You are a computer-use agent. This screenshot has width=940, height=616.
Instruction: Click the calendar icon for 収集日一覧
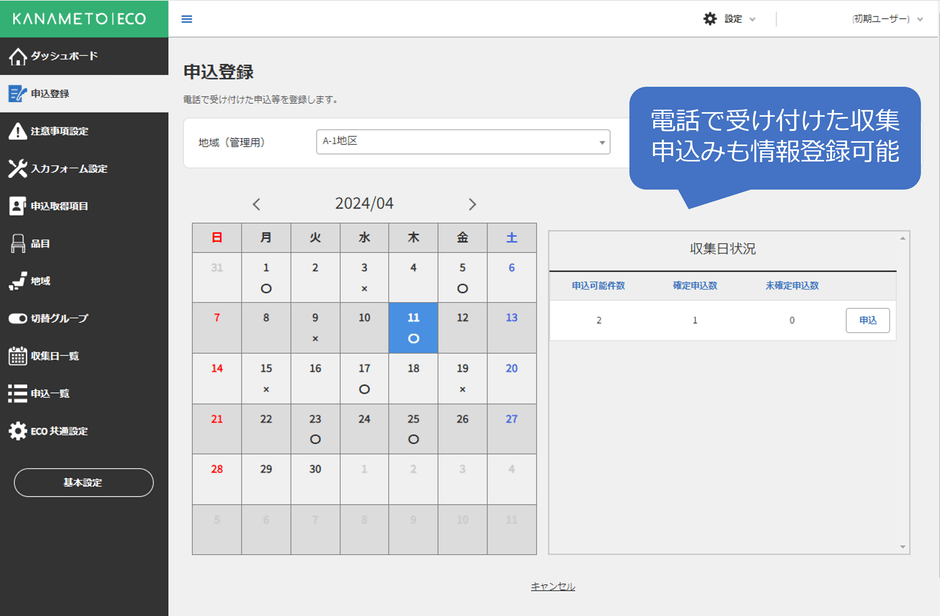tap(18, 356)
